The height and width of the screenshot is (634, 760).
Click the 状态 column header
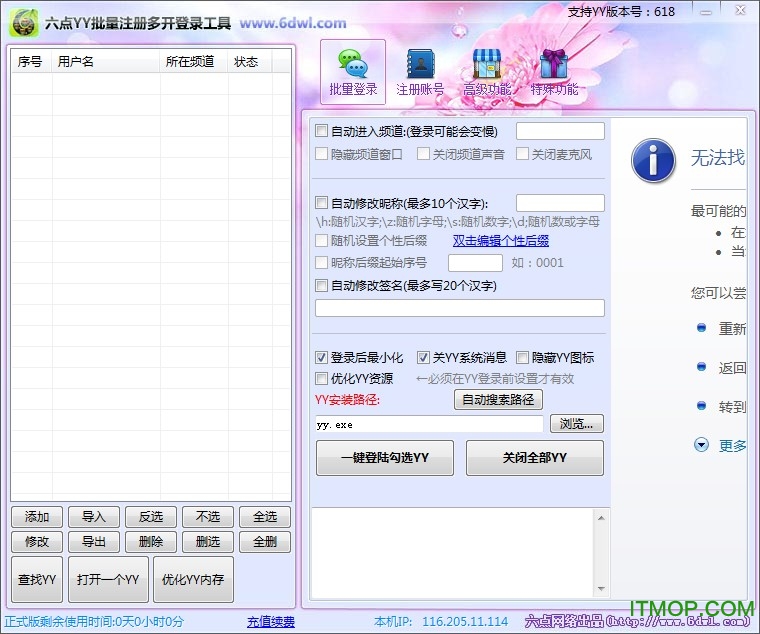[x=250, y=62]
